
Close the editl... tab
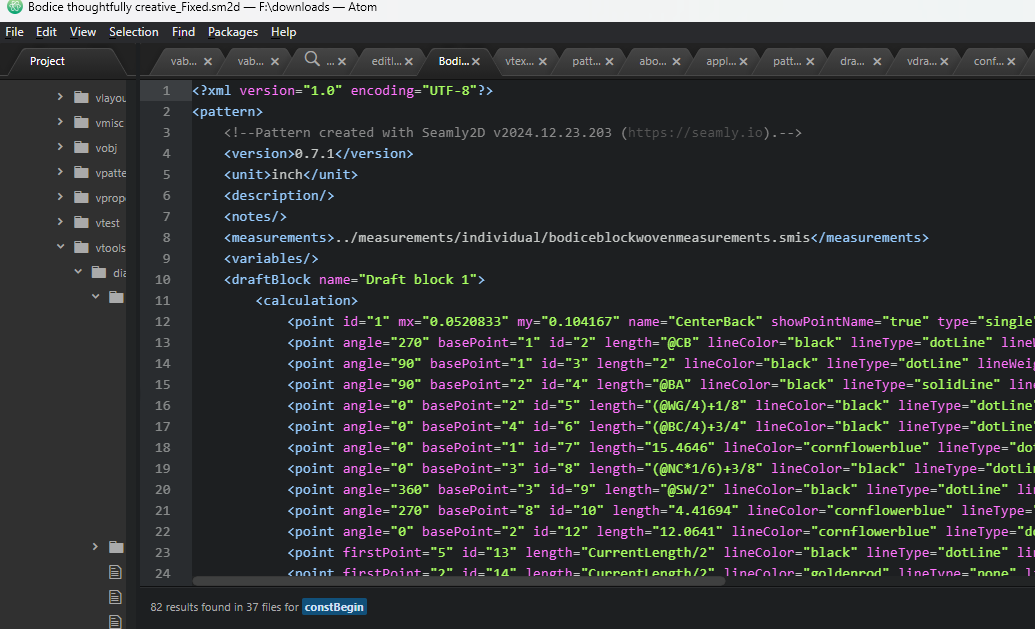409,61
